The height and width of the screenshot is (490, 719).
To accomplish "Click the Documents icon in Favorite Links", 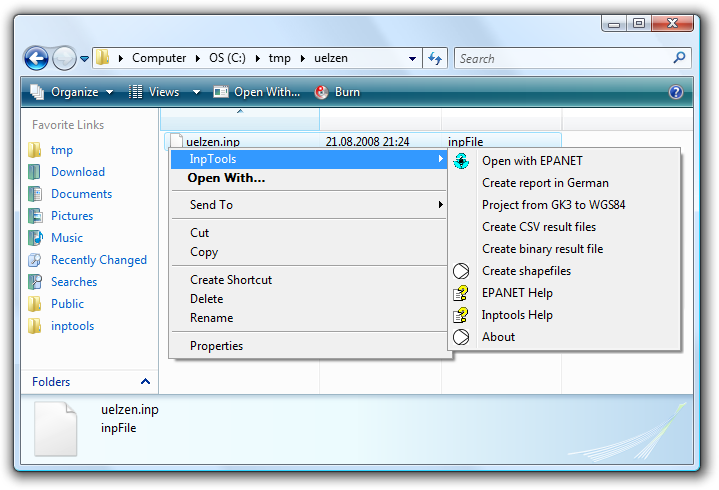I will 35,194.
